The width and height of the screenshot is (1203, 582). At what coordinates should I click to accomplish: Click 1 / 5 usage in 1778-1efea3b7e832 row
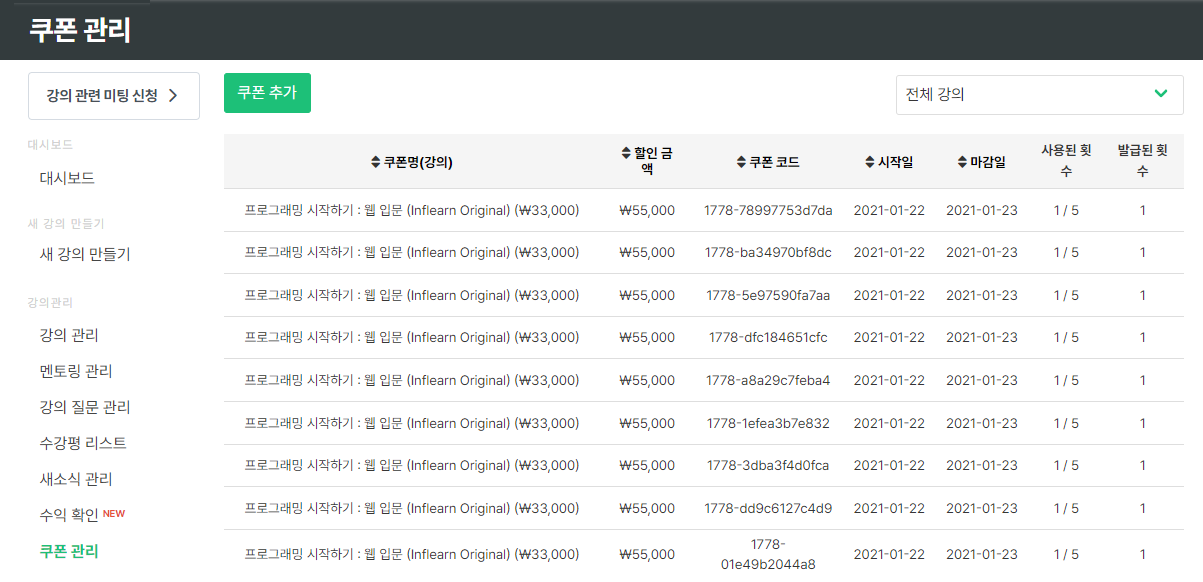[1066, 423]
